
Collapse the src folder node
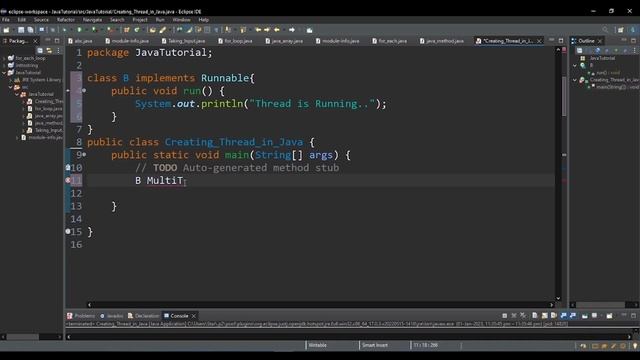click(11, 87)
